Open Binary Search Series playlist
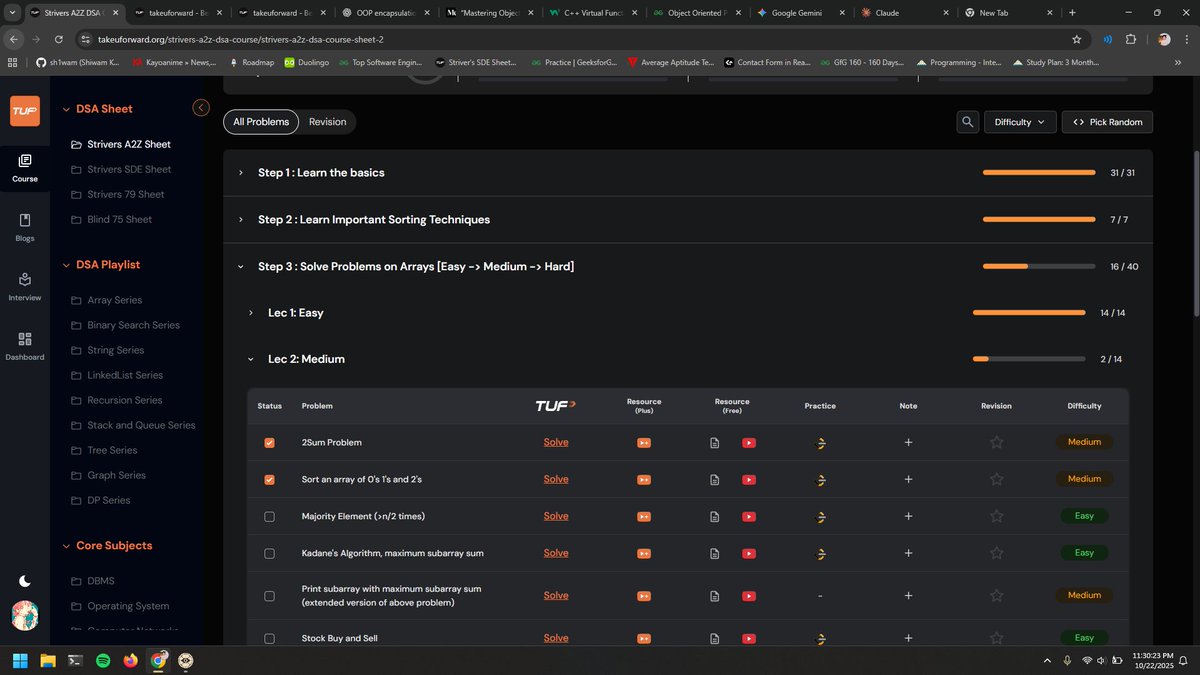The height and width of the screenshot is (675, 1200). point(133,325)
